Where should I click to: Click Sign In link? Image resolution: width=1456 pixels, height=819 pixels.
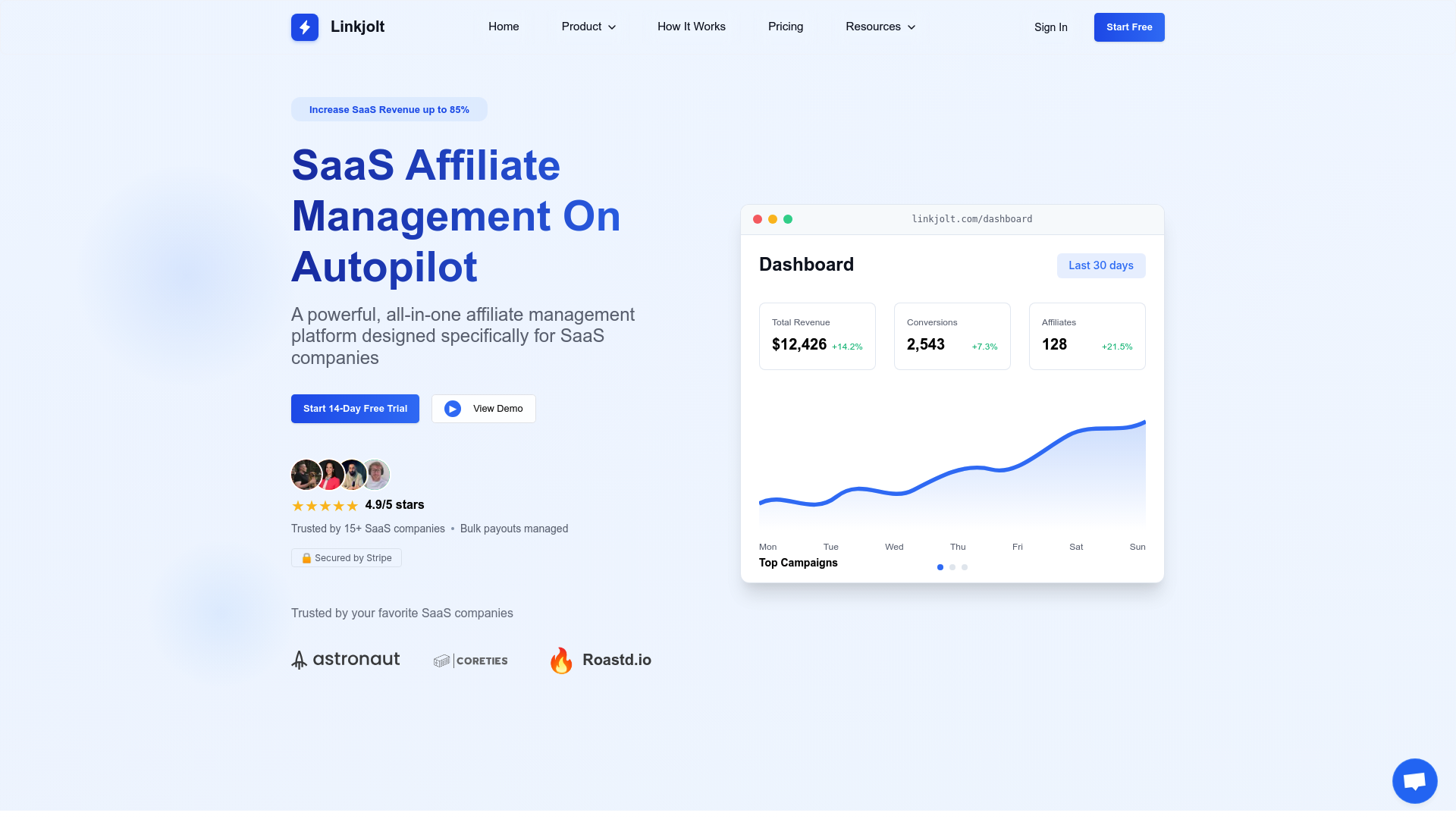pos(1051,27)
